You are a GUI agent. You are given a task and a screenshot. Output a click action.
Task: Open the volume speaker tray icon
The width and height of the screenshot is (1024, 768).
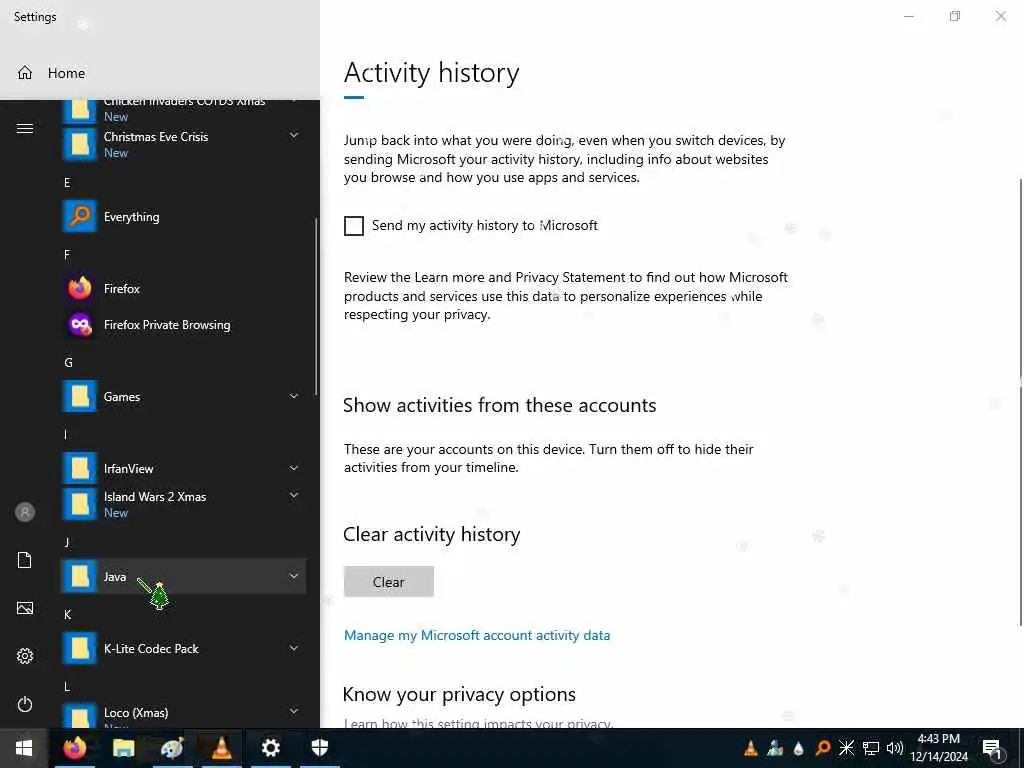(895, 748)
